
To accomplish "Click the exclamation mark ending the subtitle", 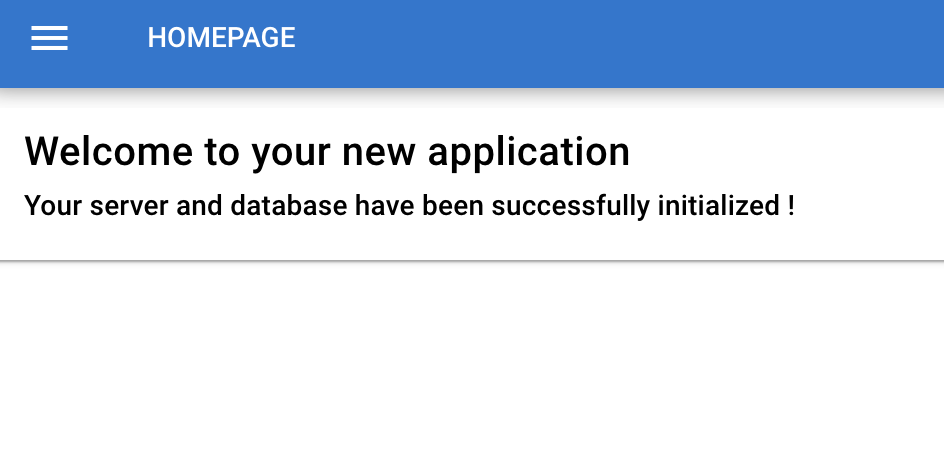I will click(x=790, y=205).
